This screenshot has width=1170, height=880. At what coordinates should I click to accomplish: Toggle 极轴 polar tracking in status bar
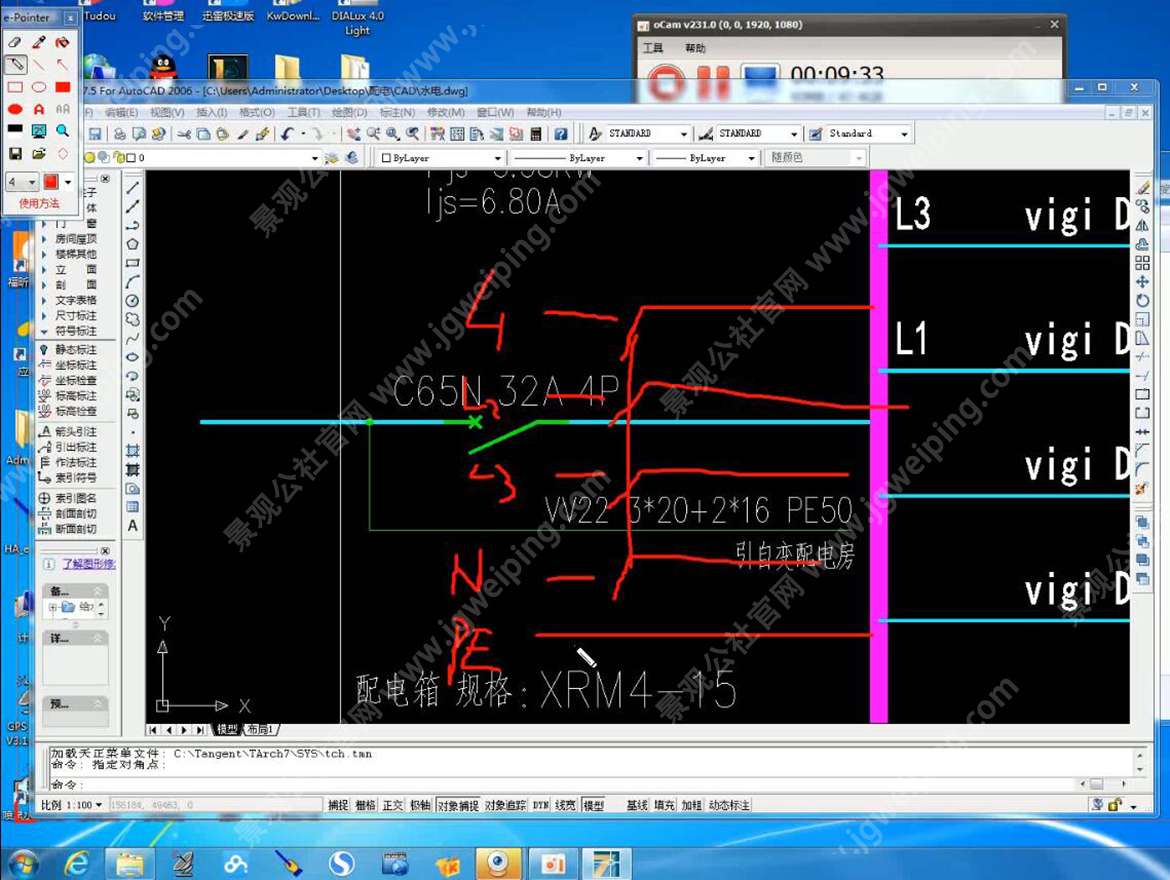tap(420, 805)
